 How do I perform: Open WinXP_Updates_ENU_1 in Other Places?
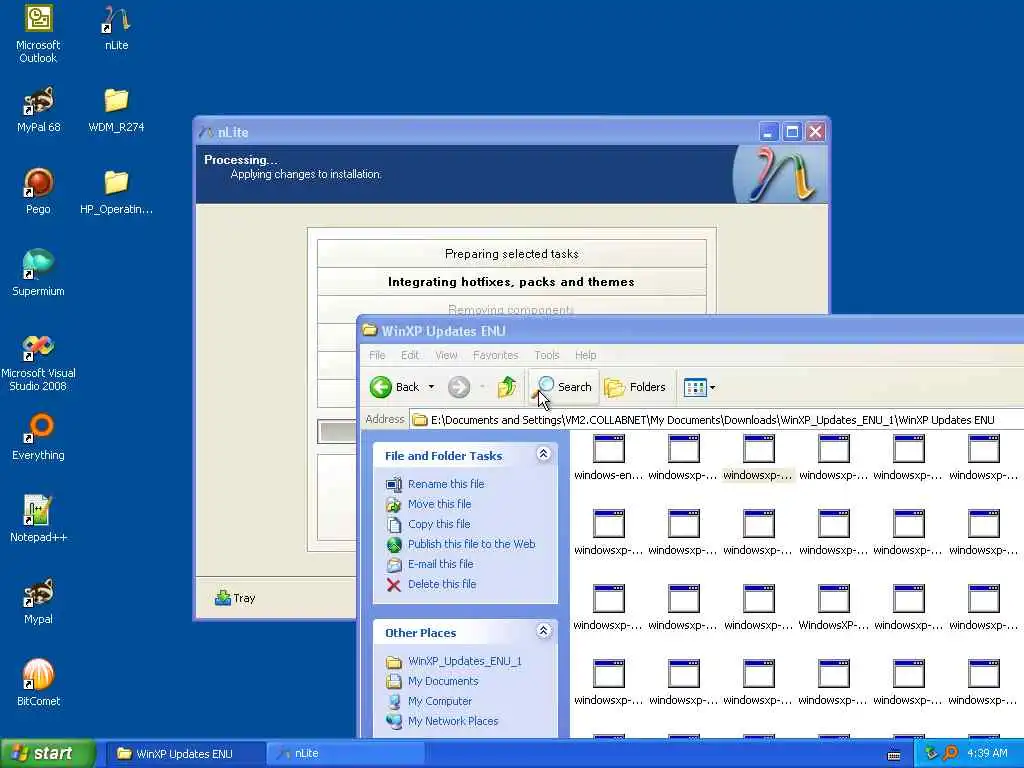pos(465,661)
